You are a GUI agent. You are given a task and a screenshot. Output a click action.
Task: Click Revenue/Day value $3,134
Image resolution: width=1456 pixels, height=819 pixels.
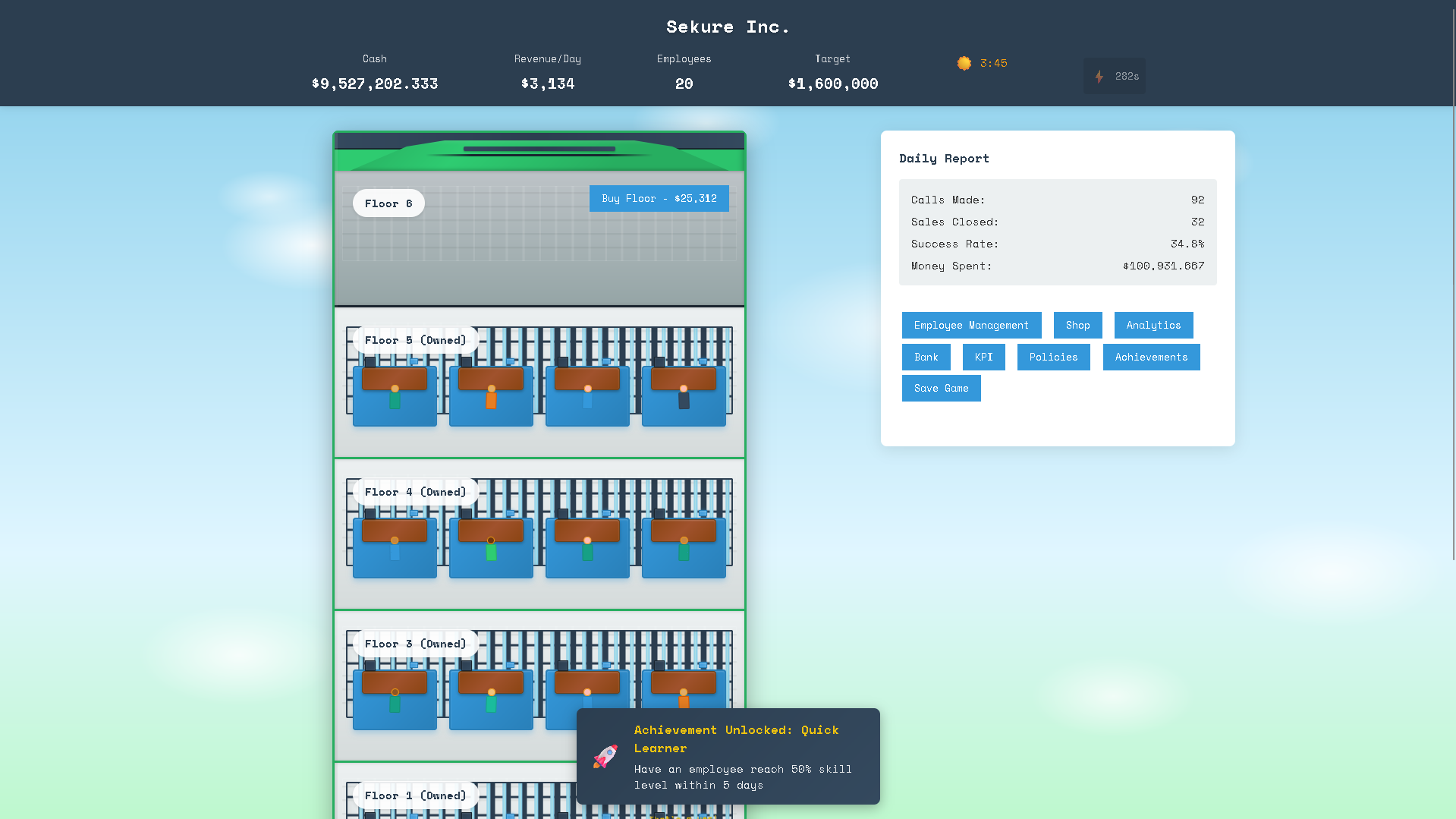pos(548,83)
